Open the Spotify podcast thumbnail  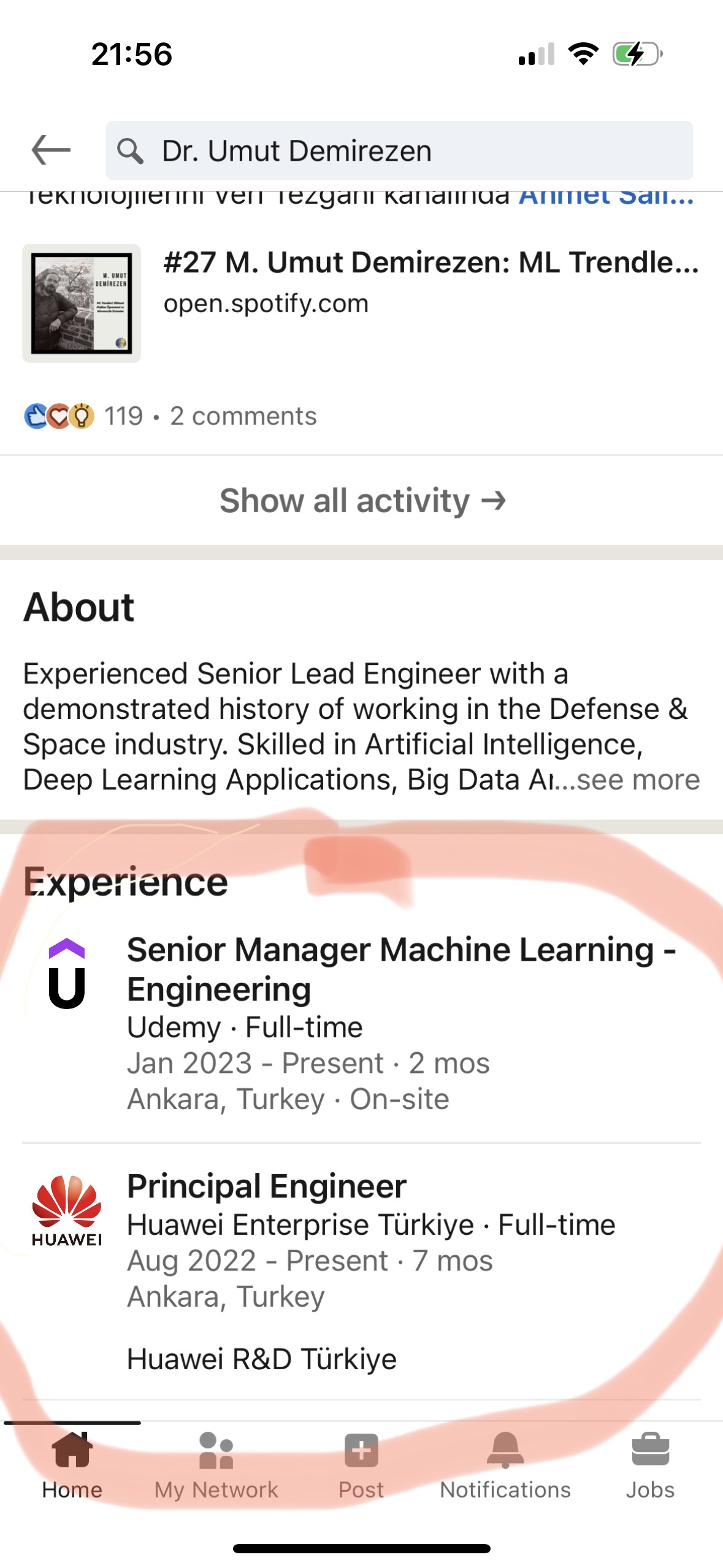(x=82, y=304)
